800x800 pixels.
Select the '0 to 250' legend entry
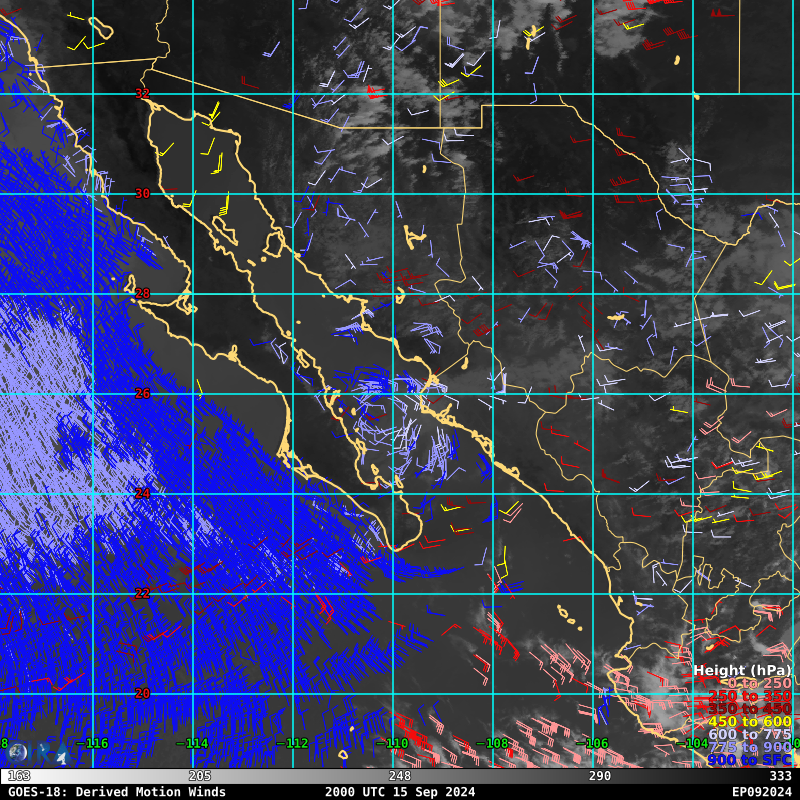(760, 683)
